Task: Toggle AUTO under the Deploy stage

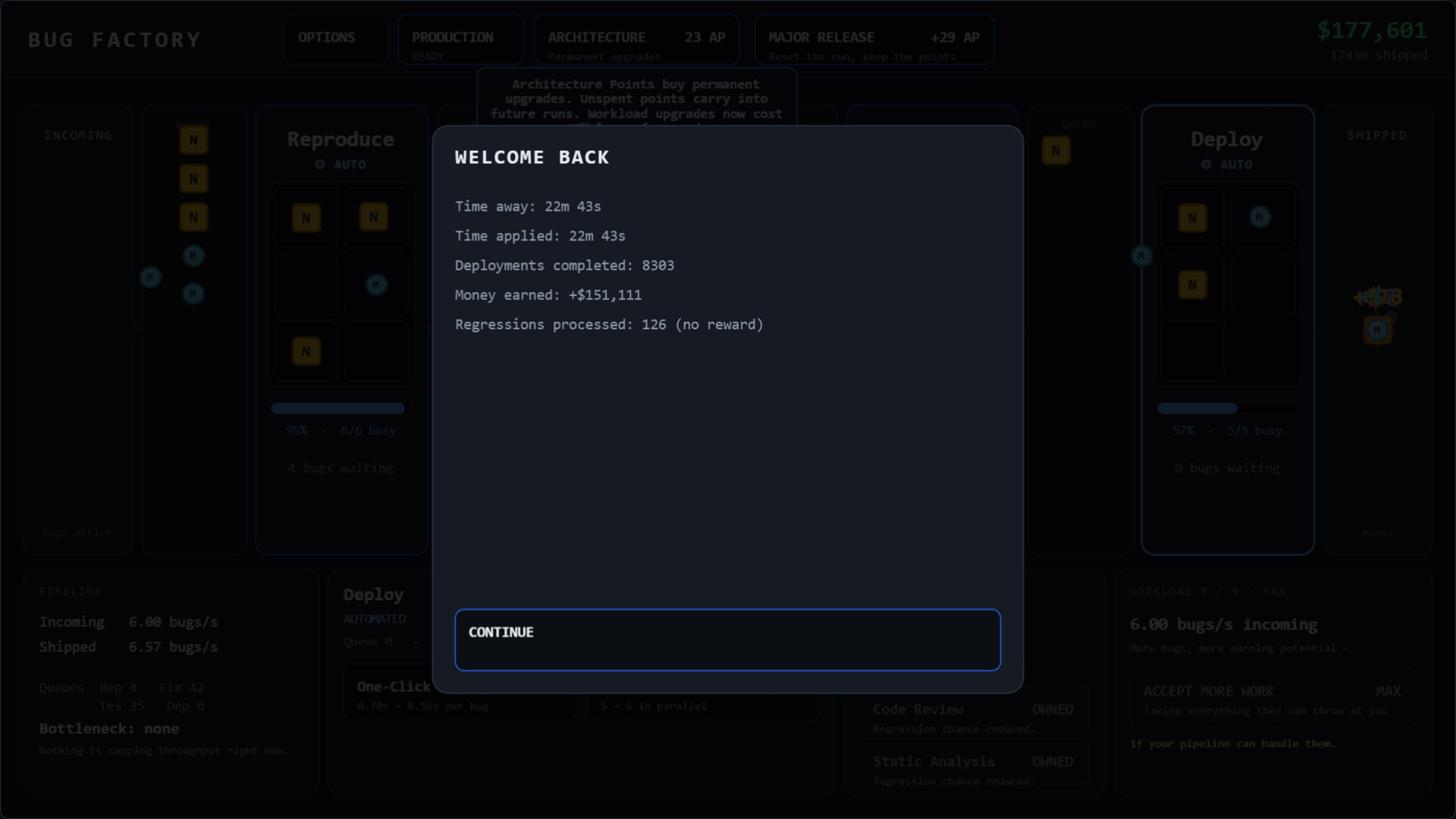Action: 1226,165
